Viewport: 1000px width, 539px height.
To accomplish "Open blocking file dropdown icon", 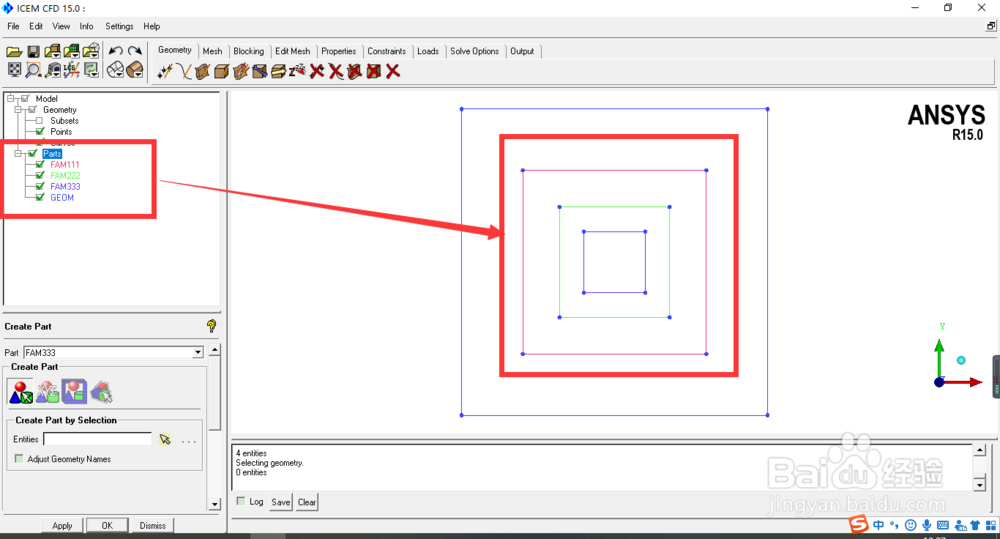I will [91, 52].
